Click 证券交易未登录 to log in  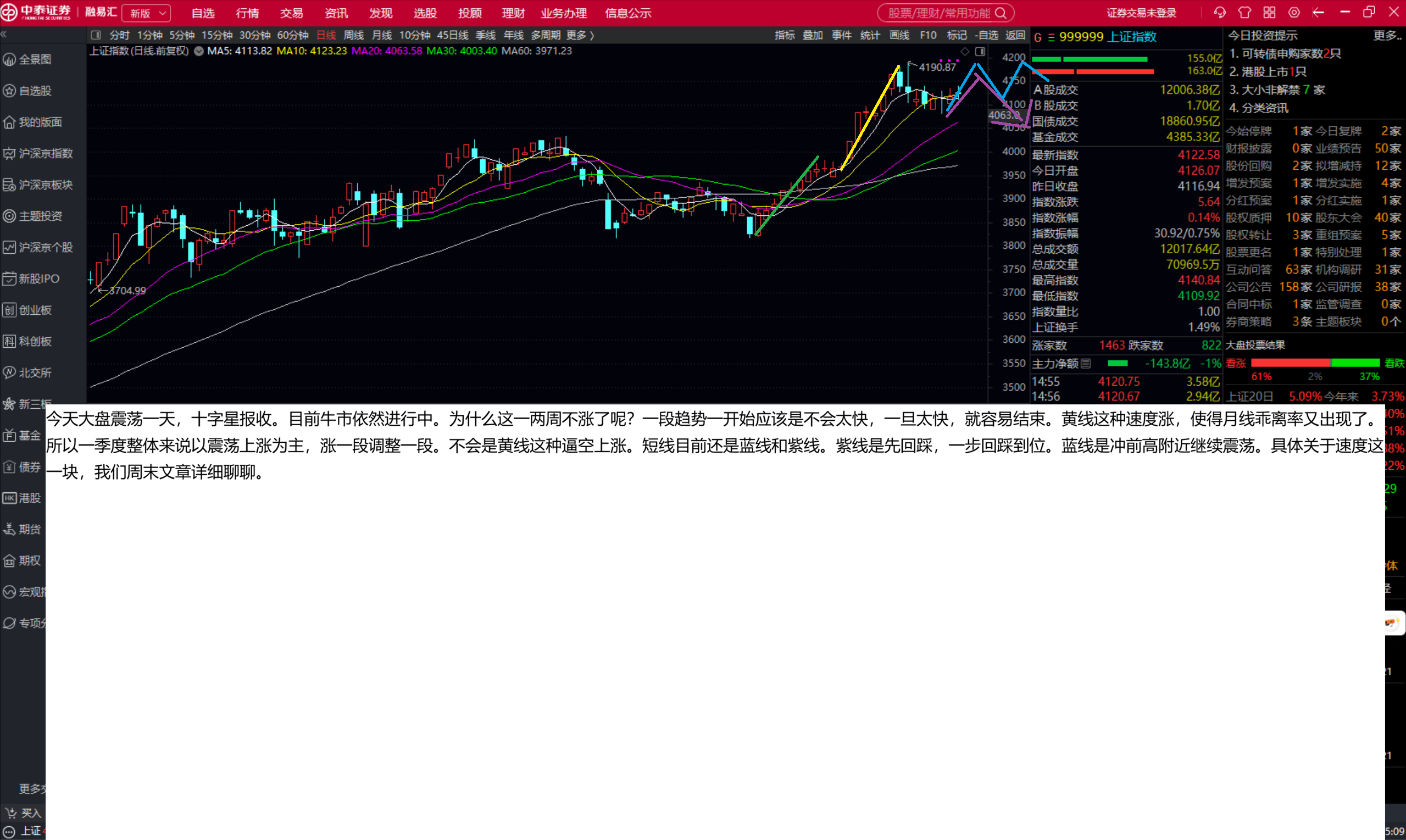coord(1141,13)
